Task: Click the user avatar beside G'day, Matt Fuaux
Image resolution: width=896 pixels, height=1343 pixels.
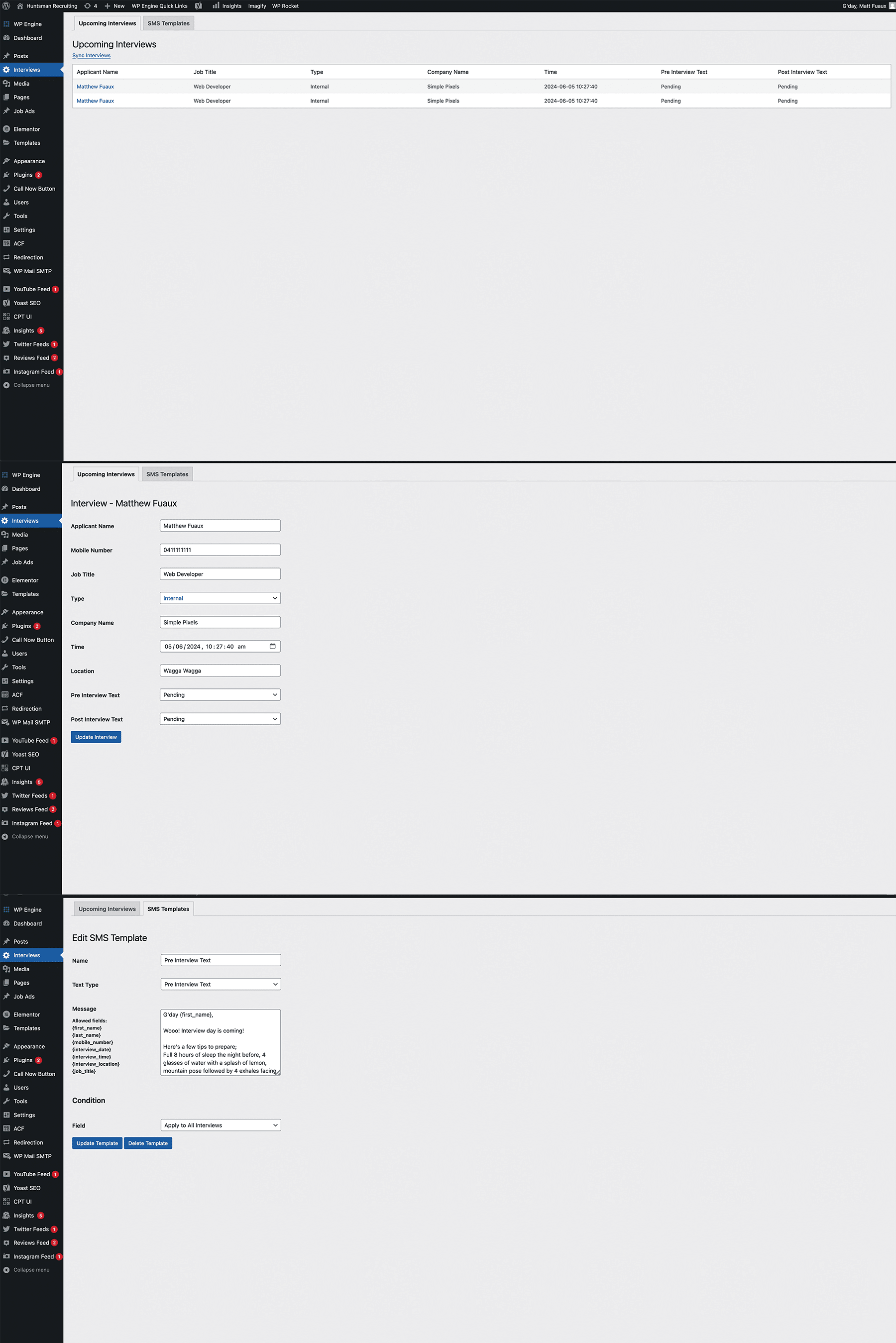Action: click(892, 5)
